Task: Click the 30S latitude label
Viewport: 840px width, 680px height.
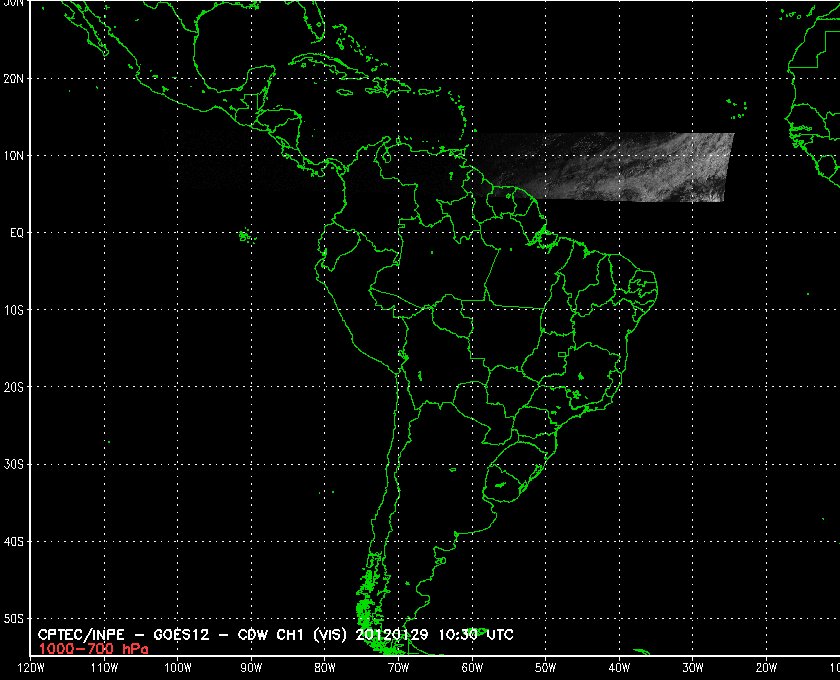Action: [14, 465]
